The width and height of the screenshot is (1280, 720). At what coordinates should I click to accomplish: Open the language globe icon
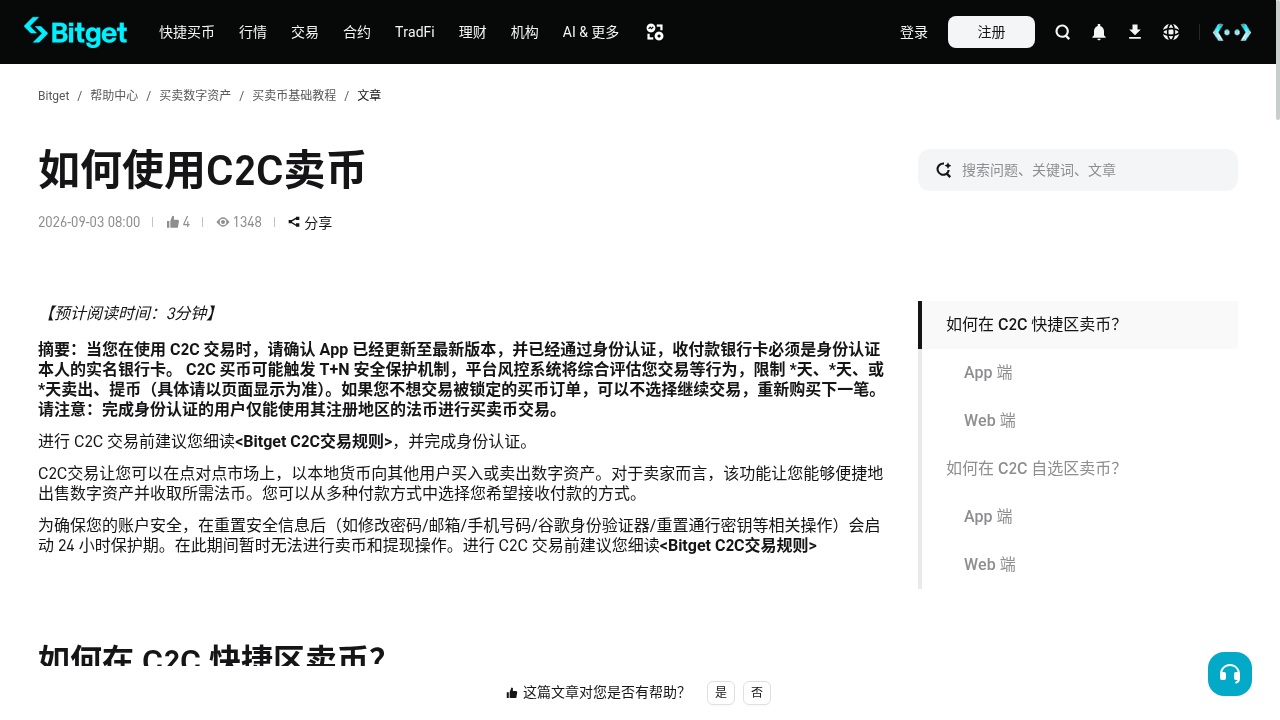pyautogui.click(x=1171, y=32)
